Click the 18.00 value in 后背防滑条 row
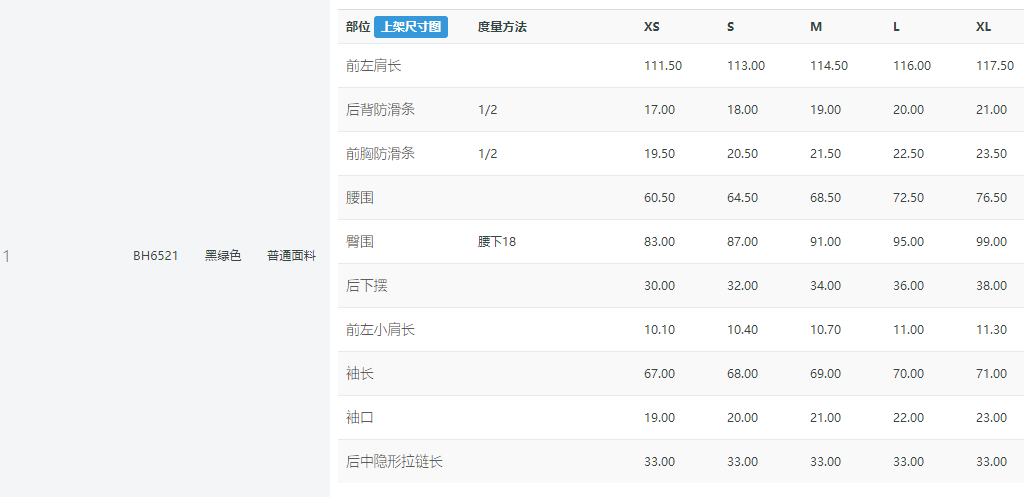 [x=743, y=110]
